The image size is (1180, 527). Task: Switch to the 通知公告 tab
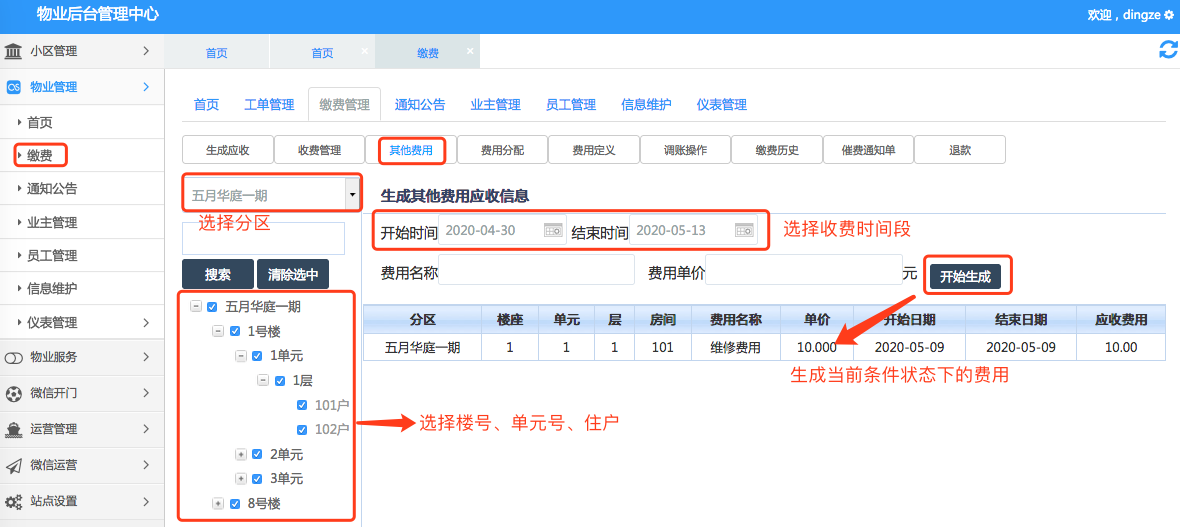pyautogui.click(x=420, y=105)
